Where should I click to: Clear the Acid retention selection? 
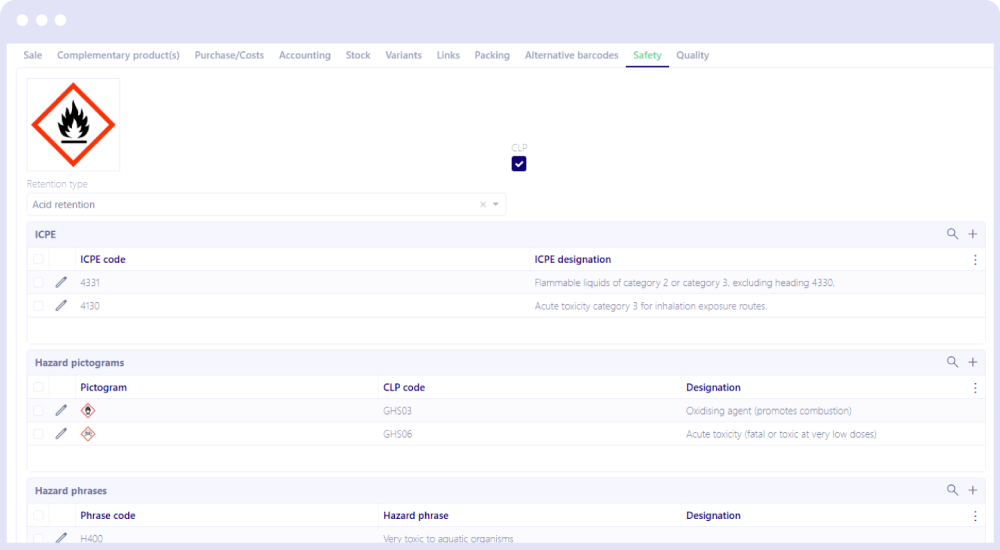point(483,205)
